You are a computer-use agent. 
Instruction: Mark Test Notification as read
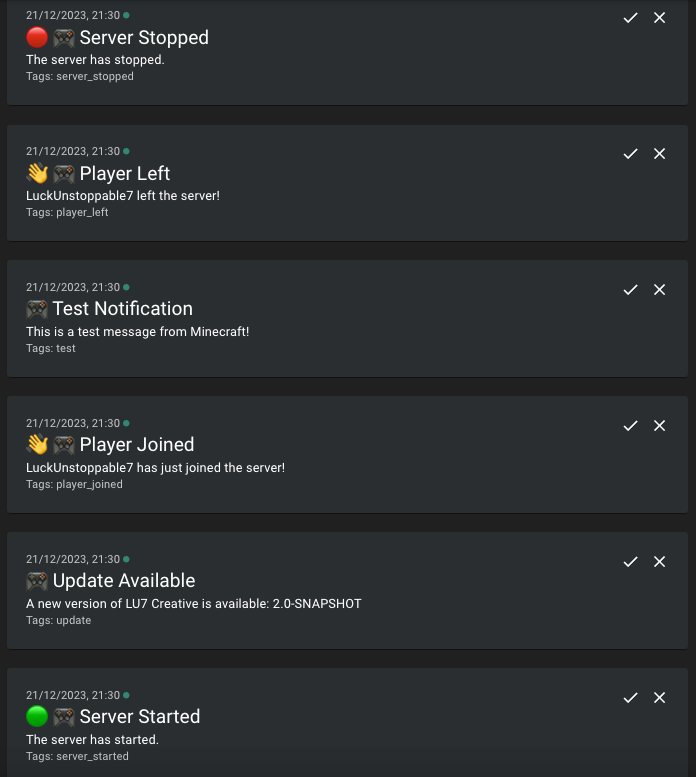click(x=630, y=290)
